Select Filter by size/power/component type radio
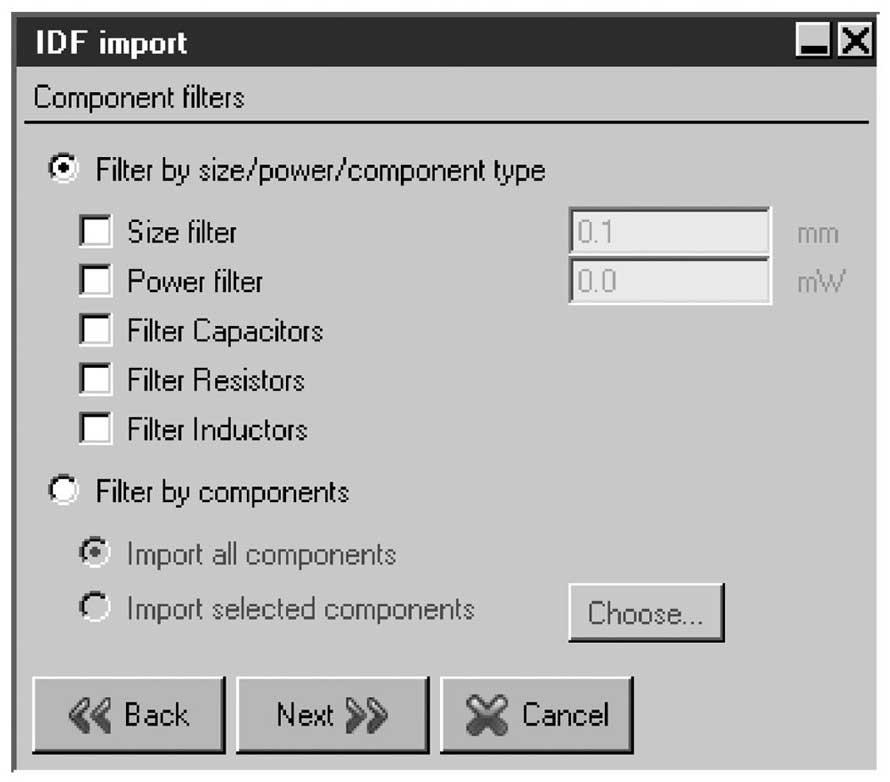The image size is (890, 782). [x=63, y=170]
